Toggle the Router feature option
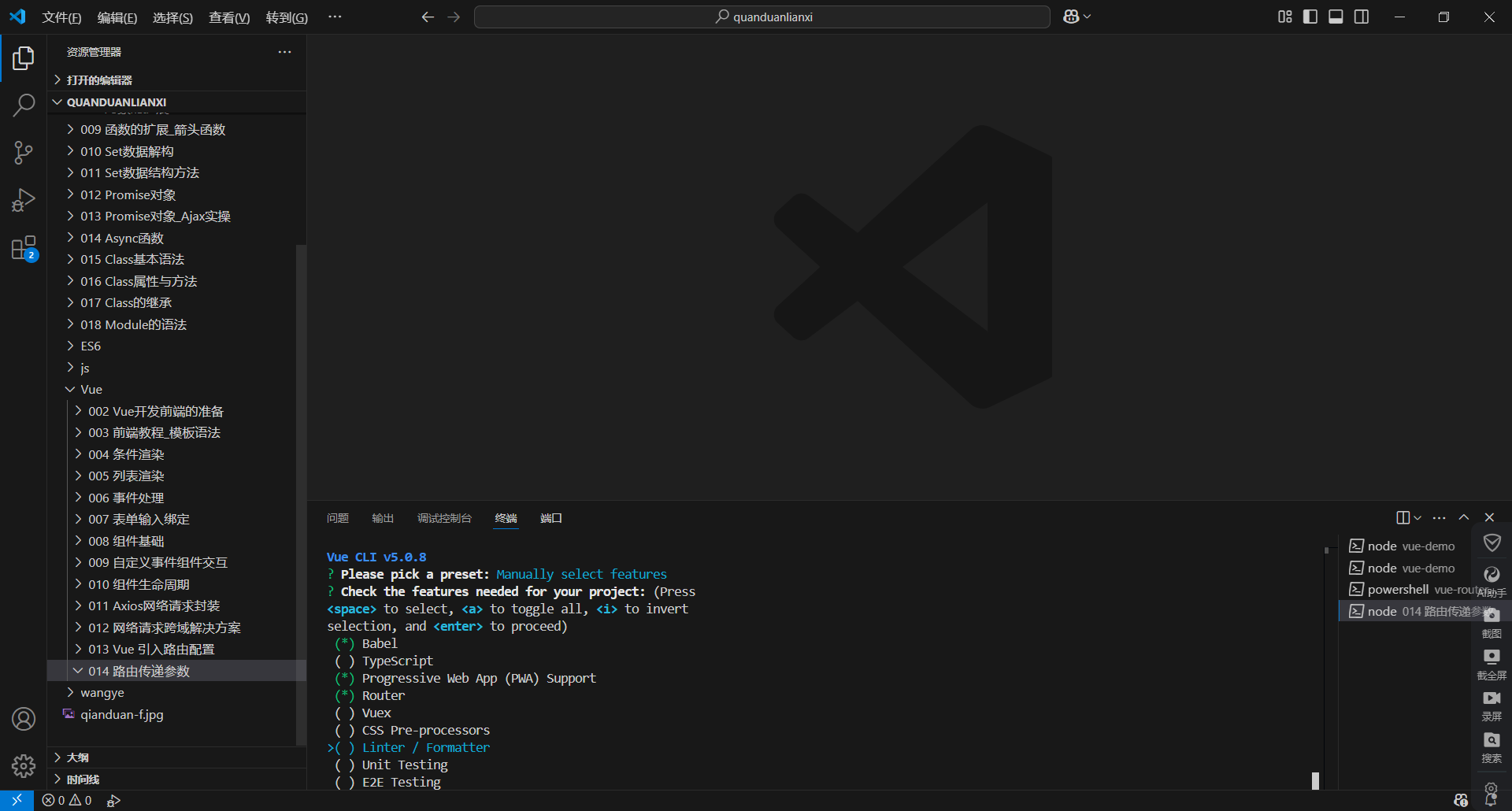 click(x=370, y=695)
